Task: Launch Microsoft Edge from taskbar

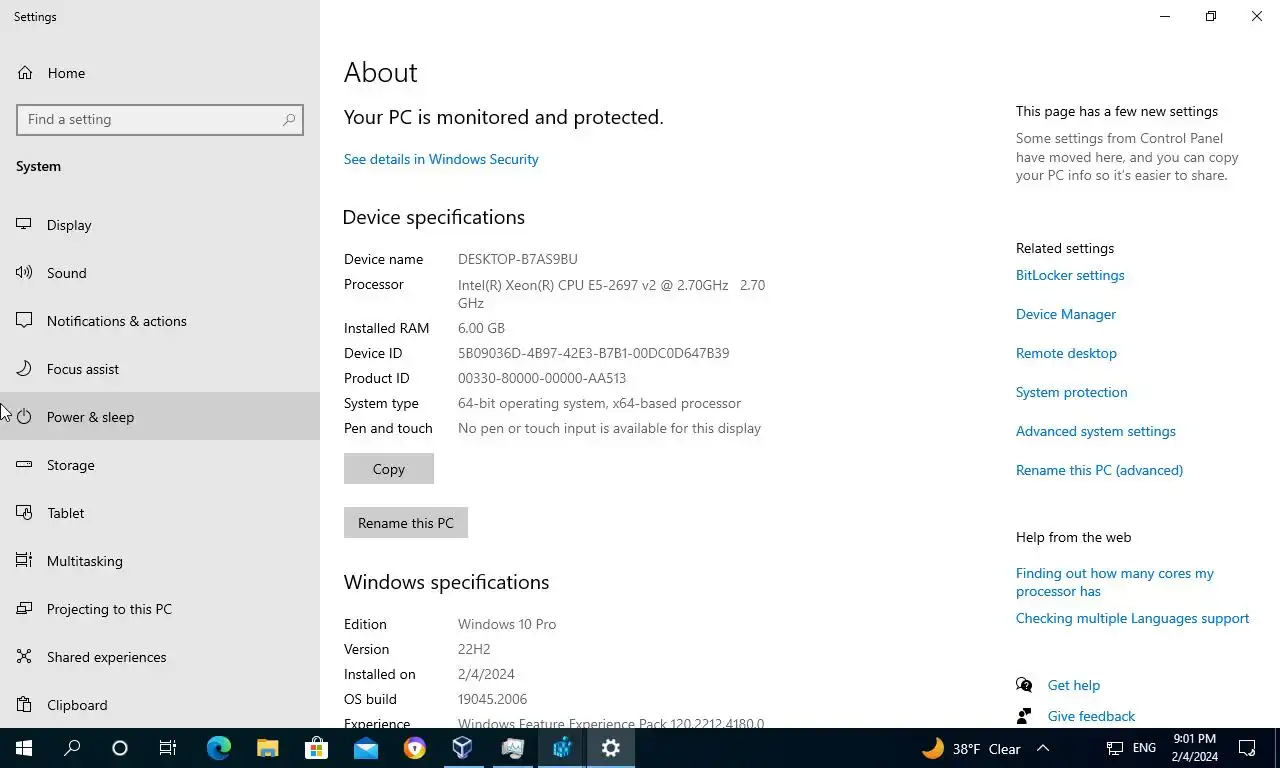Action: coord(218,748)
